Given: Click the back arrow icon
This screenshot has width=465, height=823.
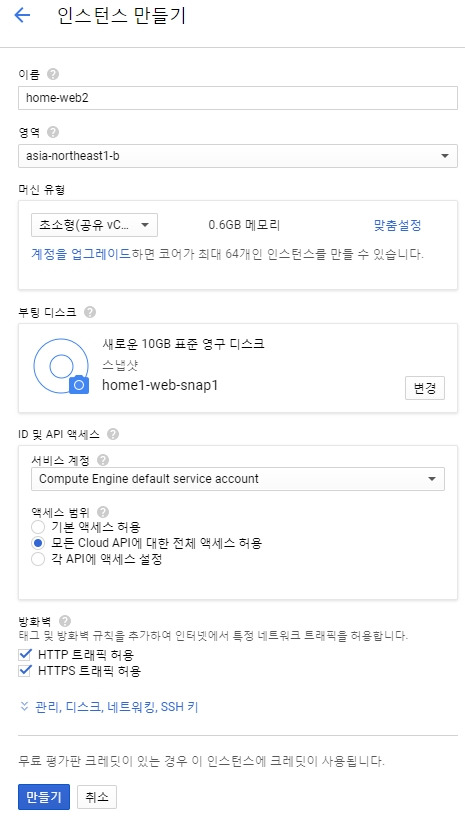Looking at the screenshot, I should pyautogui.click(x=22, y=15).
